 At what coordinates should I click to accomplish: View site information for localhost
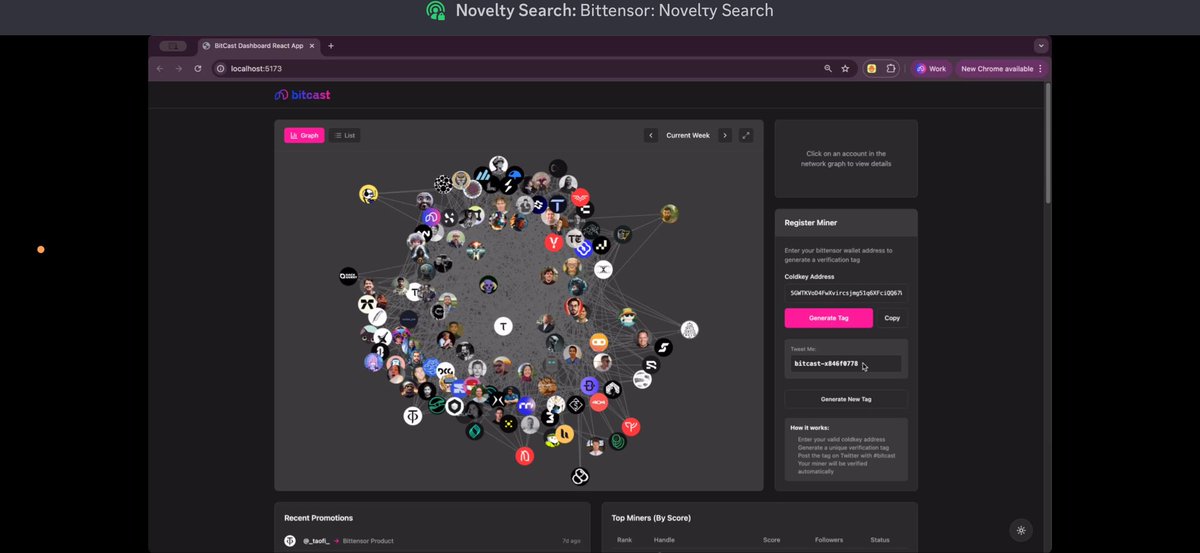point(221,68)
